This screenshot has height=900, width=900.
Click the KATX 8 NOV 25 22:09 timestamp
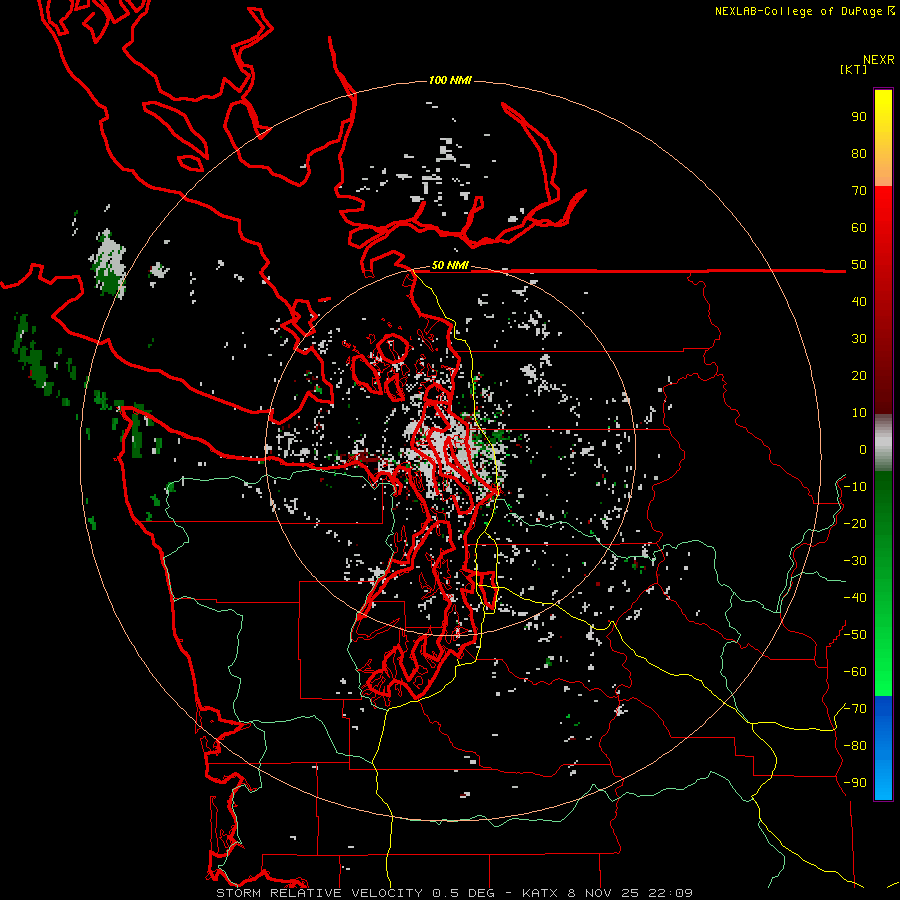click(x=607, y=893)
